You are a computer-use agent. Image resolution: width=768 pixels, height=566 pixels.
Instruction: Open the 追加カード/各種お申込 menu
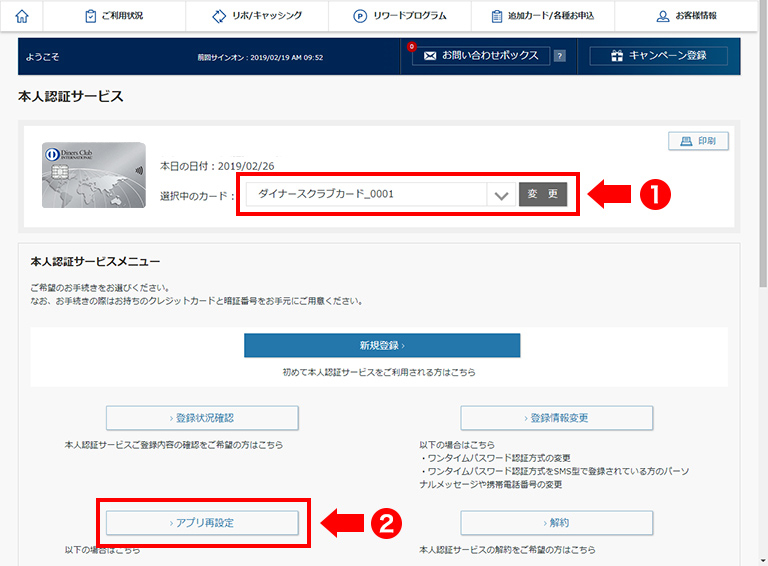pos(543,16)
